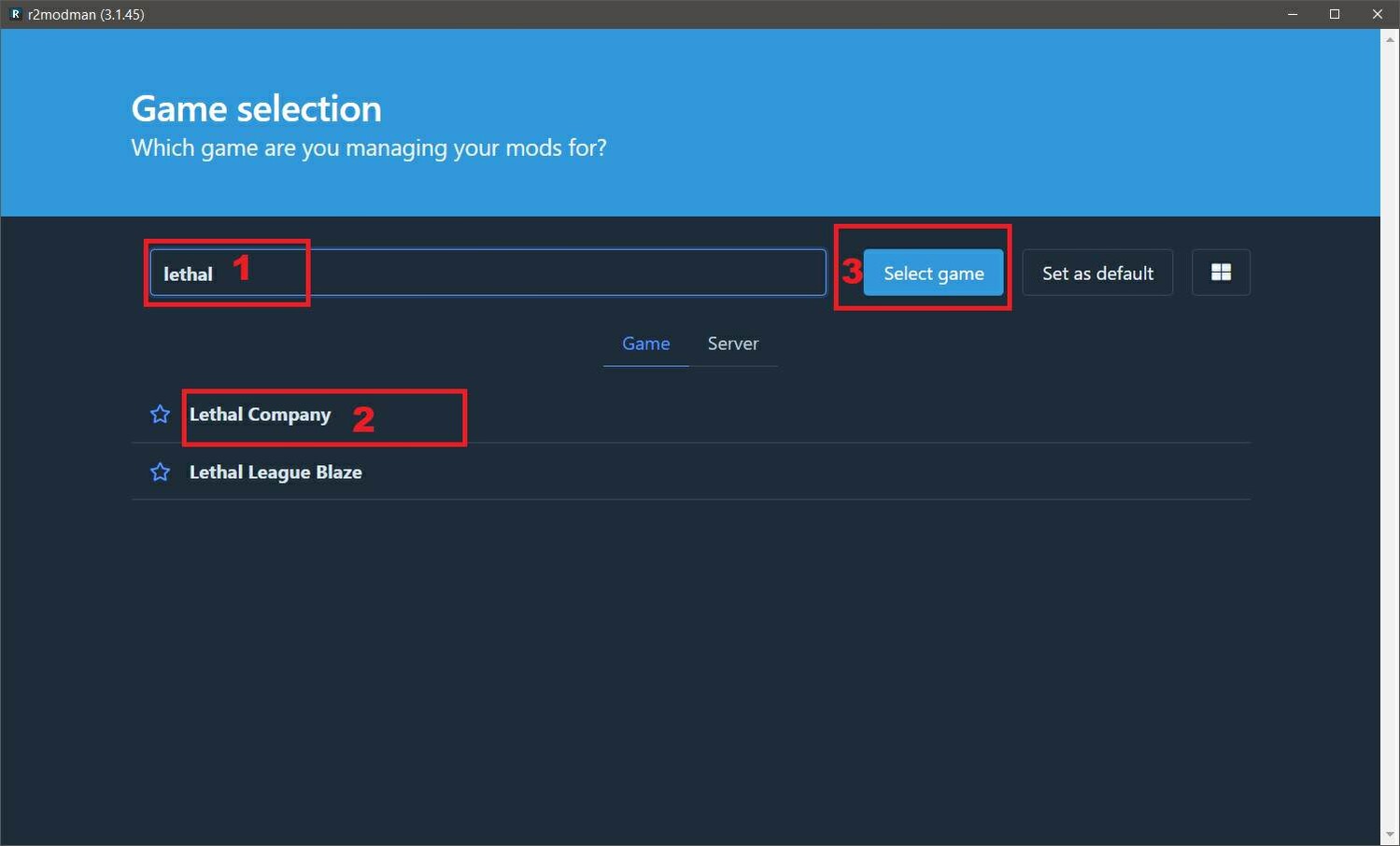The width and height of the screenshot is (1400, 846).
Task: Click the "Game selection" heading
Action: point(256,108)
